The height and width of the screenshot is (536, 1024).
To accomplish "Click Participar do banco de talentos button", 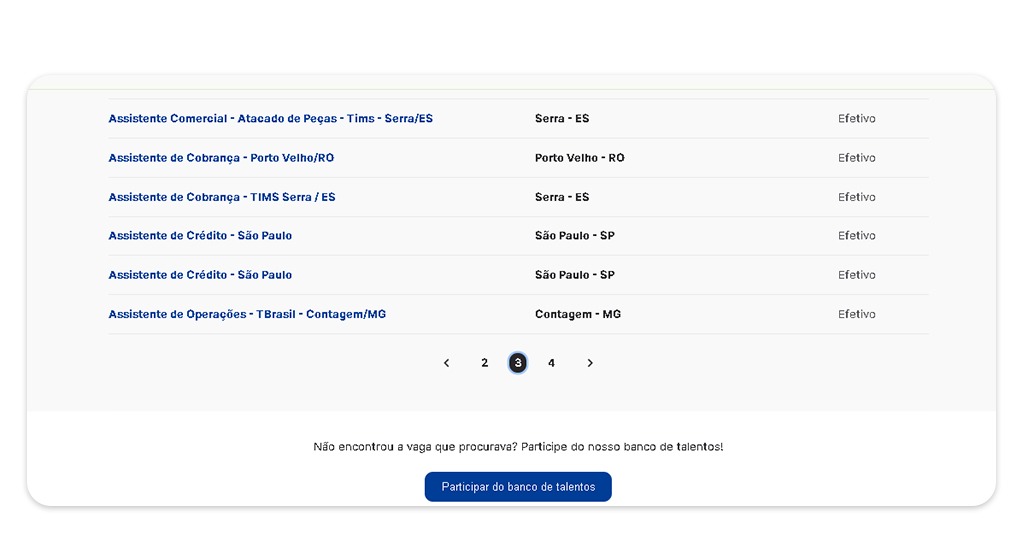I will click(518, 487).
